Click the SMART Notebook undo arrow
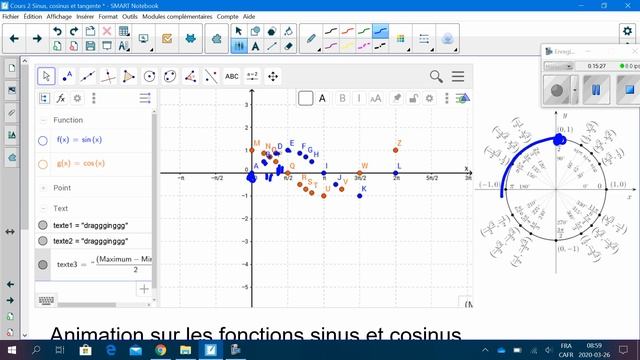Screen dimensions: 640x360 [x=57, y=31]
